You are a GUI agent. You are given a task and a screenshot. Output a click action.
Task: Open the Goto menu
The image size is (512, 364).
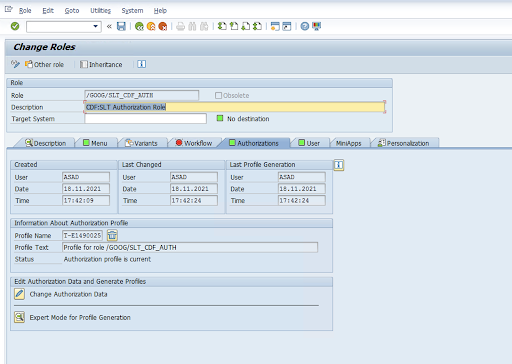72,11
